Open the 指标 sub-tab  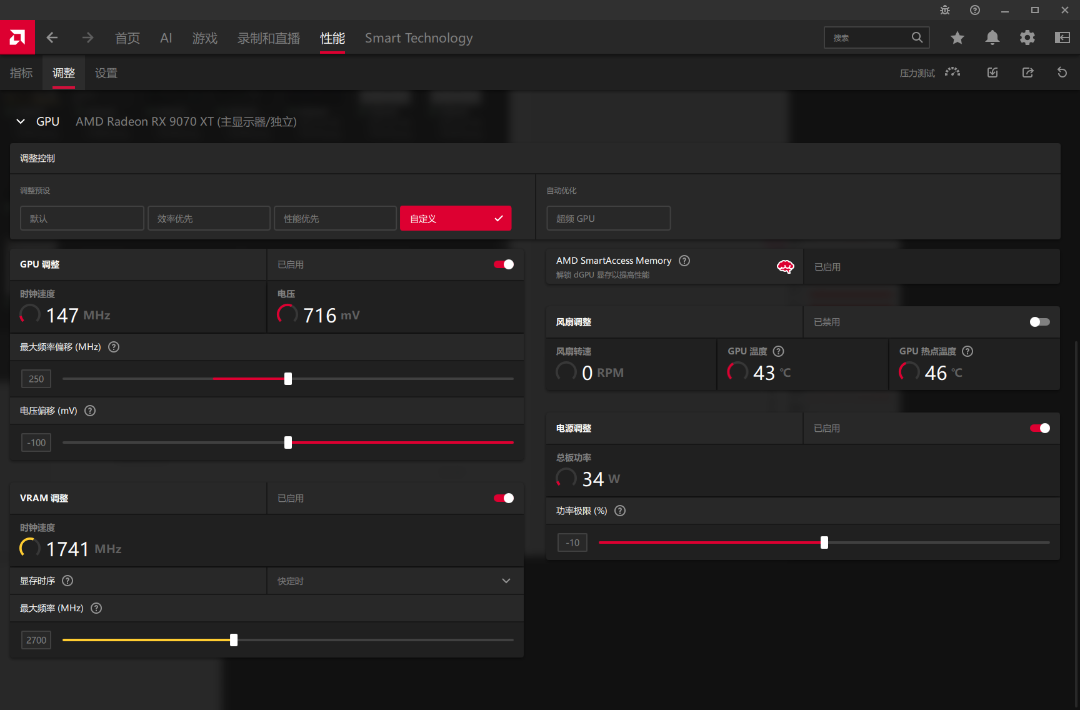[x=21, y=73]
